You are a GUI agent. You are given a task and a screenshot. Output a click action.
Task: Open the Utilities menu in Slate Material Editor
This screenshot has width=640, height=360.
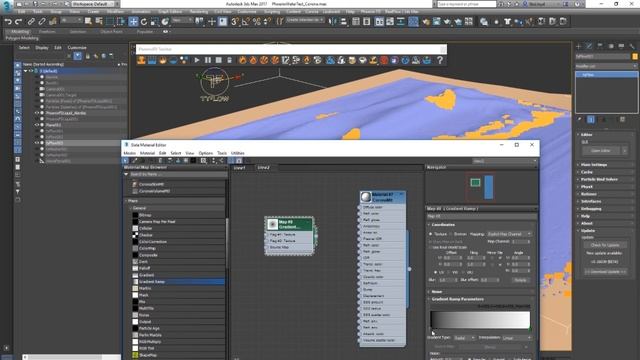click(238, 153)
